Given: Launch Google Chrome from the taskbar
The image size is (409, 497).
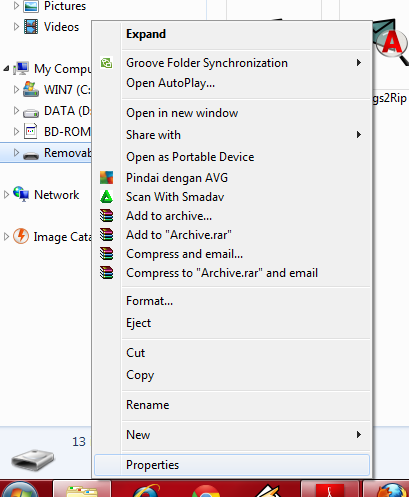Looking at the screenshot, I should coord(206,491).
